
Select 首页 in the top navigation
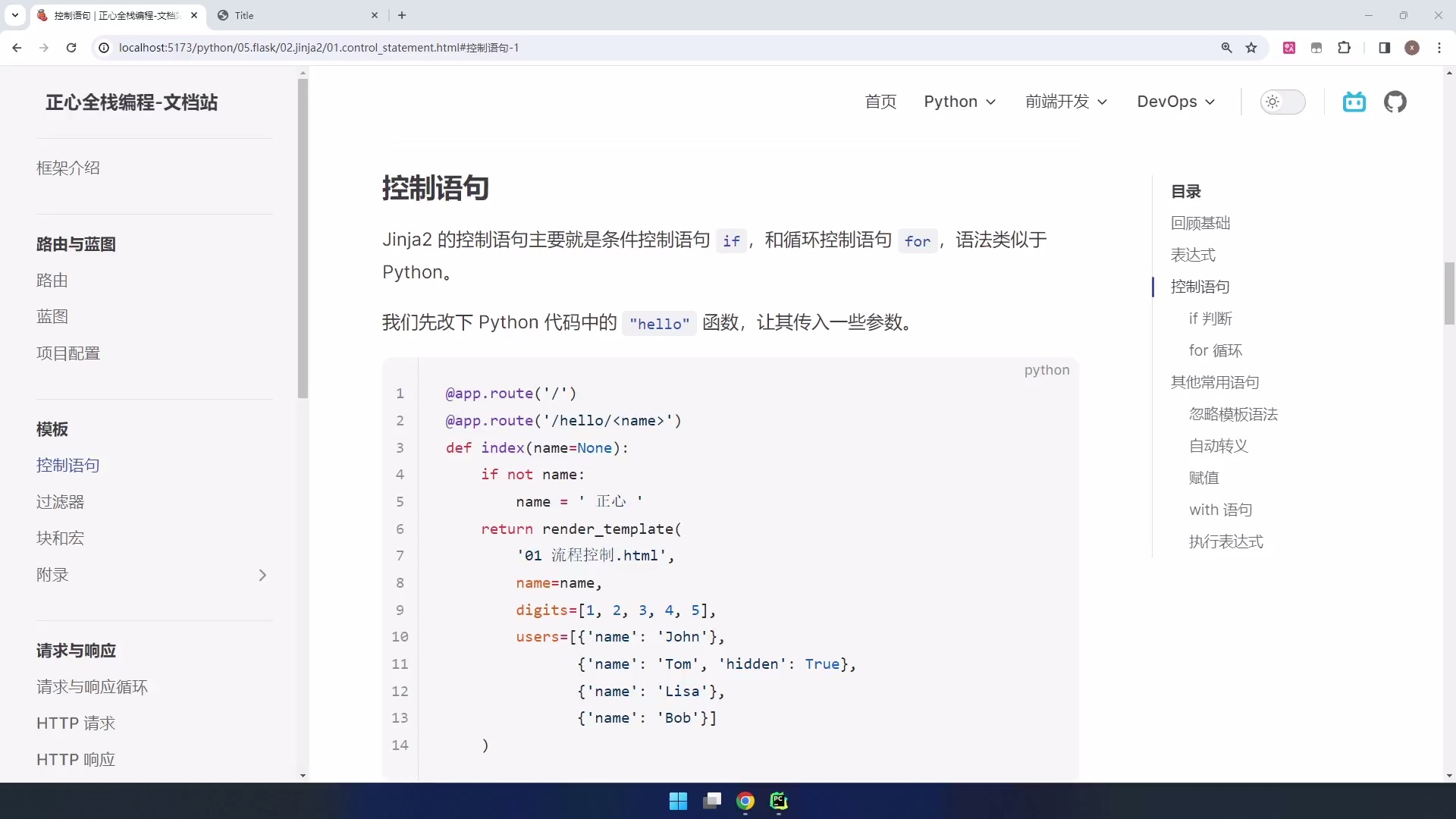(x=880, y=102)
